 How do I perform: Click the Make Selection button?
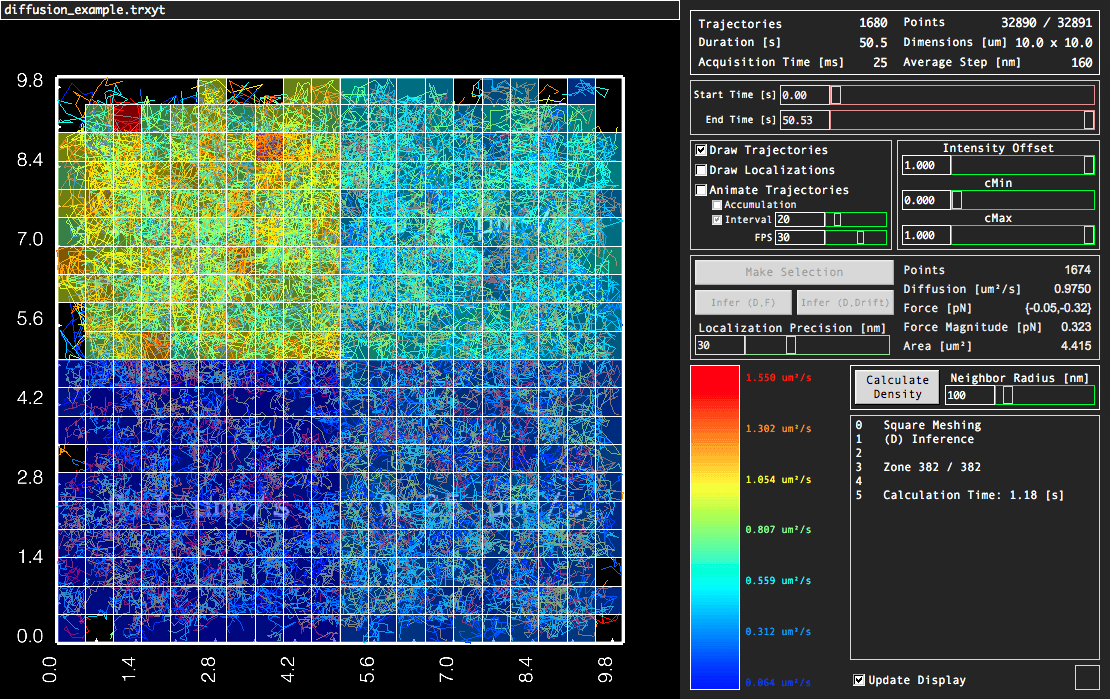tap(794, 272)
